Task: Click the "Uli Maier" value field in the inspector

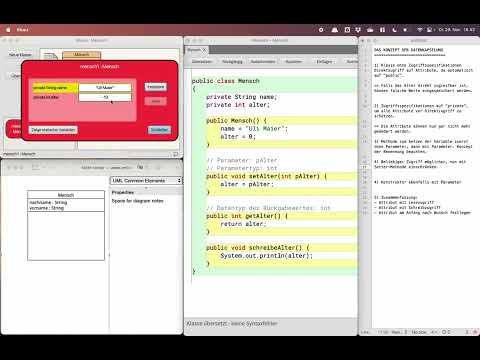Action: pos(105,88)
